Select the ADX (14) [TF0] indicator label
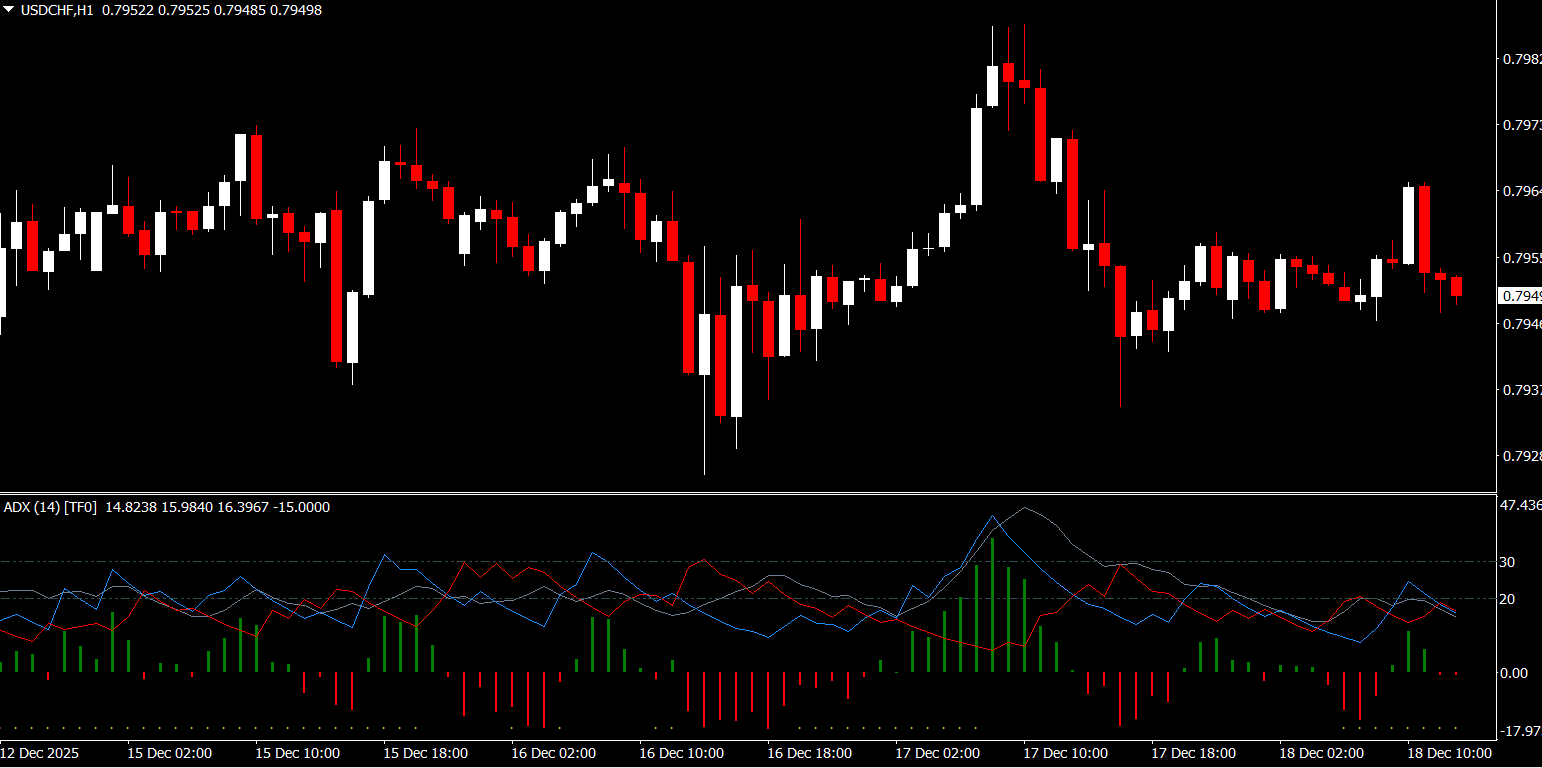 [50, 507]
